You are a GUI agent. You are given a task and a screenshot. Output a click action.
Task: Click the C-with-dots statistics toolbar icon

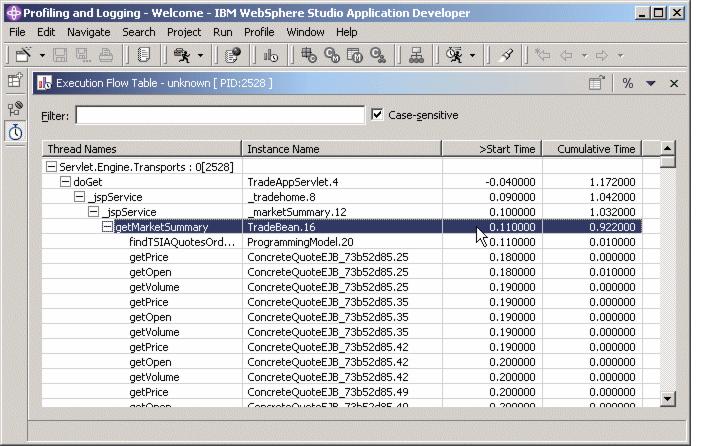coord(378,55)
